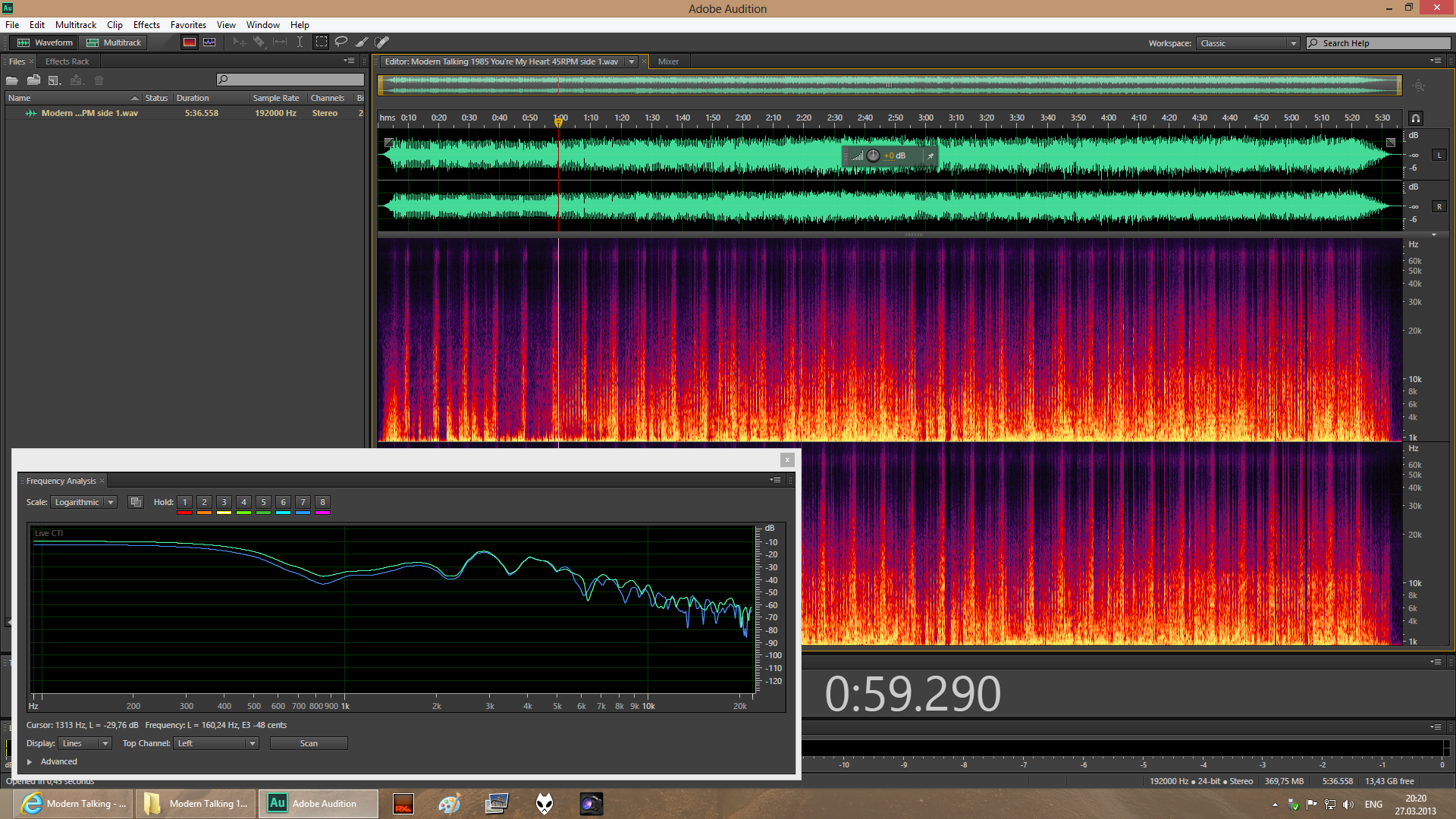Toggle the right channel R button
1456x819 pixels.
(1439, 207)
